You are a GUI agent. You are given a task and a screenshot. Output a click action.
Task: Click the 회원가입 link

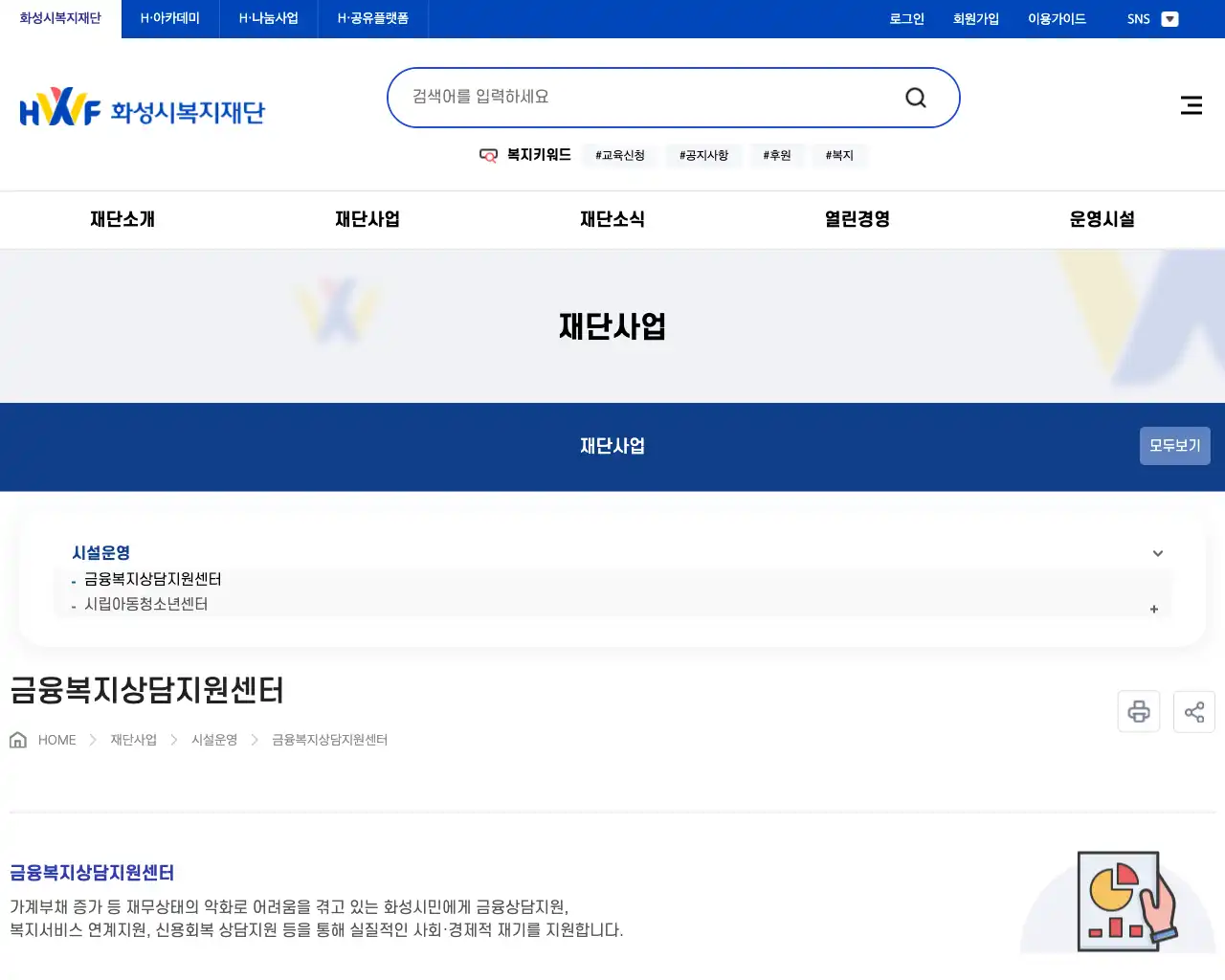[975, 18]
